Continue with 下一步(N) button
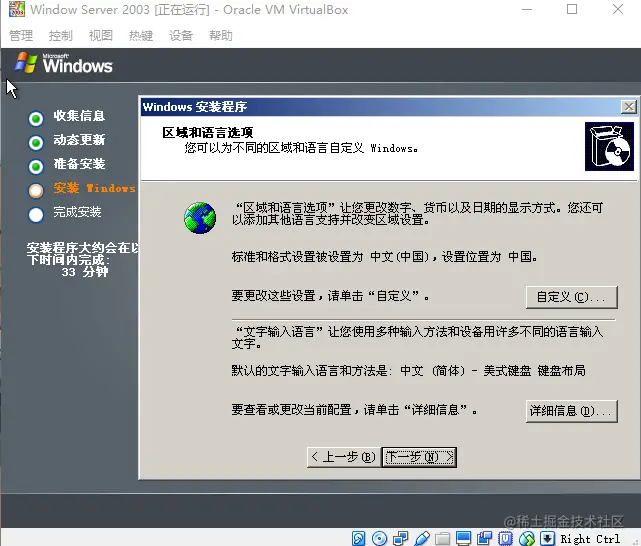Screen dimensions: 641x546 click(419, 457)
